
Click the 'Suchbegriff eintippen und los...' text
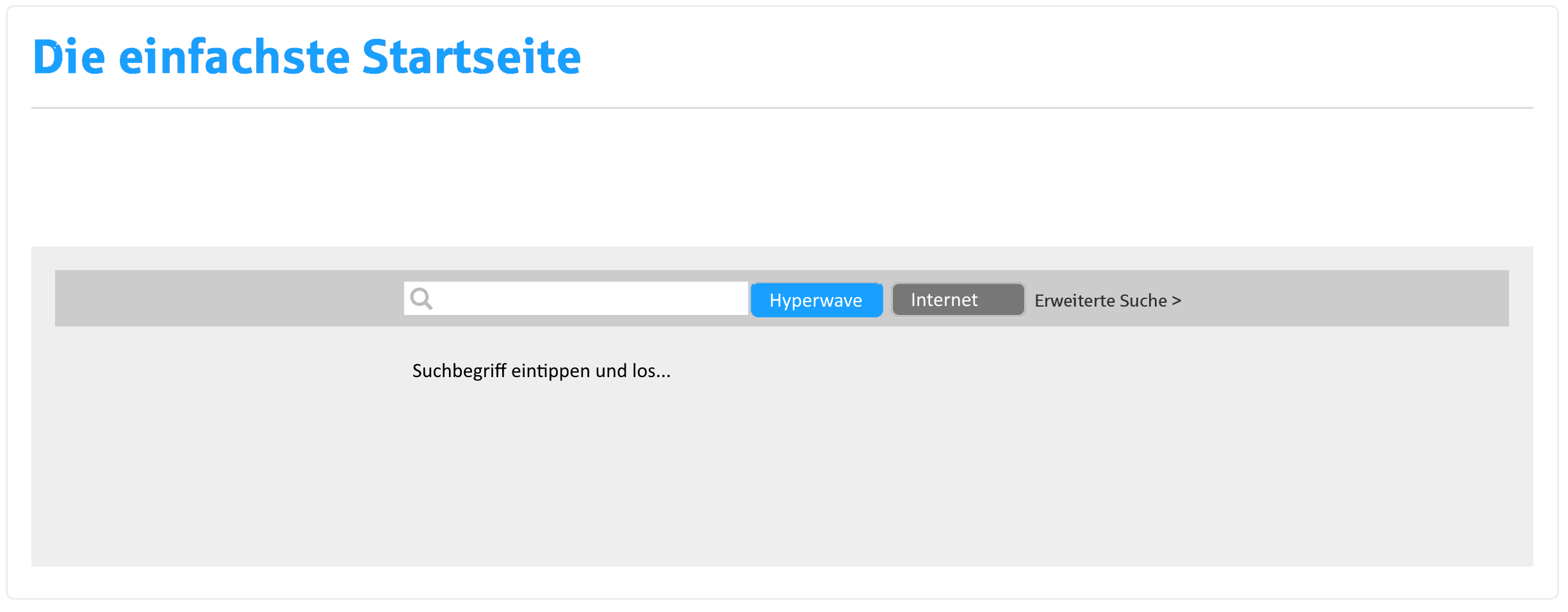541,371
